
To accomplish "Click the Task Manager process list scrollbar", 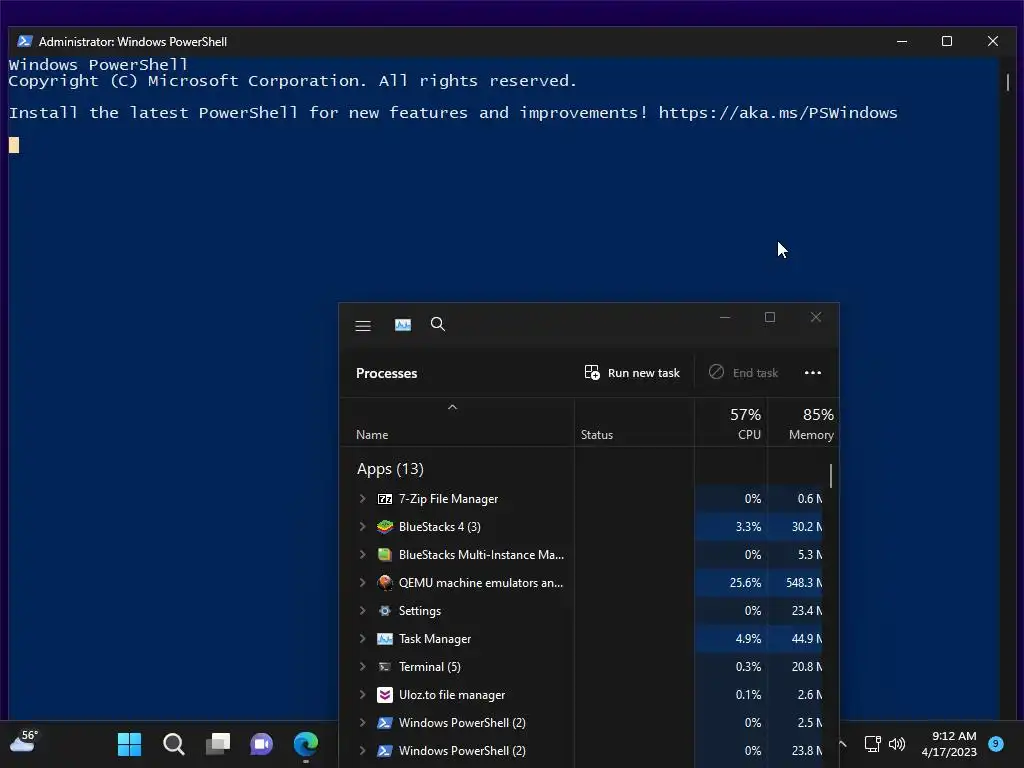I will click(x=831, y=475).
